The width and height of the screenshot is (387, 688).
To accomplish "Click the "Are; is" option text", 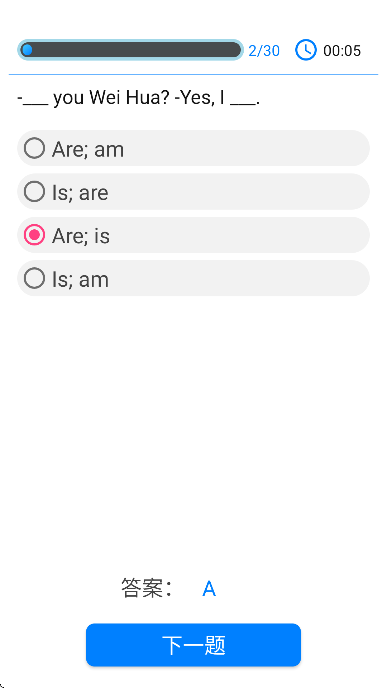I will tap(81, 236).
